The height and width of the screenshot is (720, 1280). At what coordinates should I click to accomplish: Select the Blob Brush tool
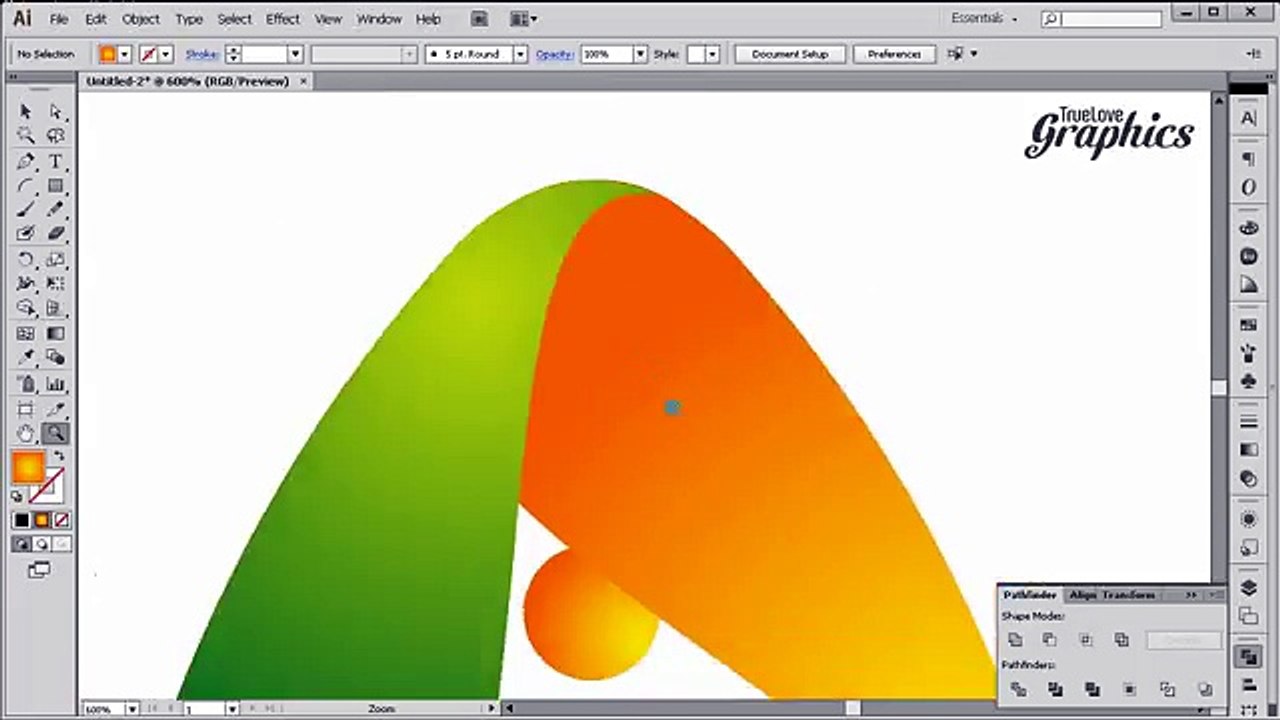[x=26, y=234]
